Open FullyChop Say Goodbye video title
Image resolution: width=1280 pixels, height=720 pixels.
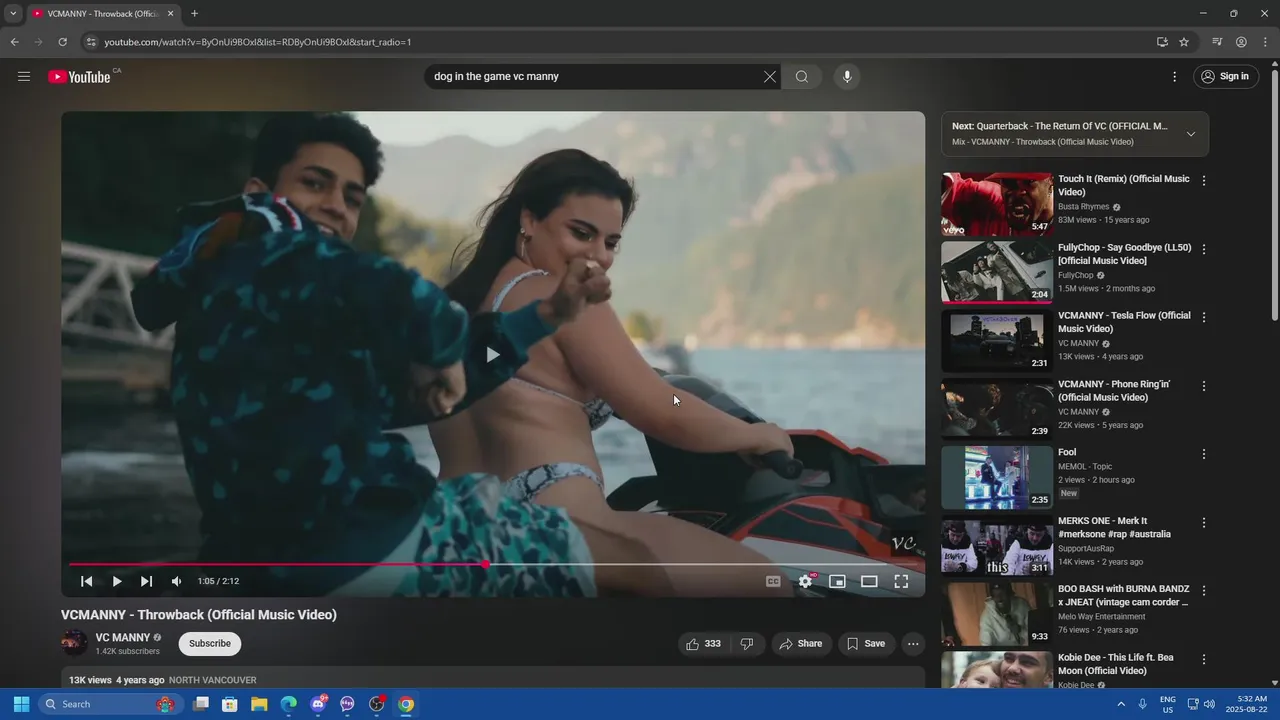(x=1125, y=254)
